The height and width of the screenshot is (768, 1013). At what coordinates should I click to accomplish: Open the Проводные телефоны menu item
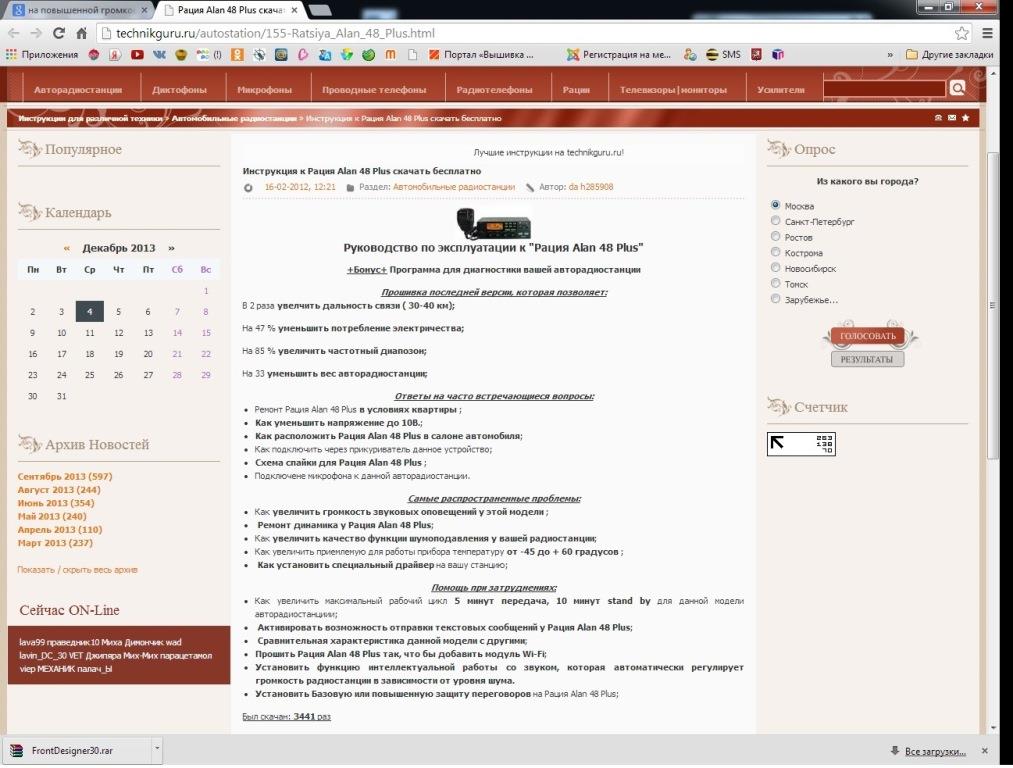[374, 90]
